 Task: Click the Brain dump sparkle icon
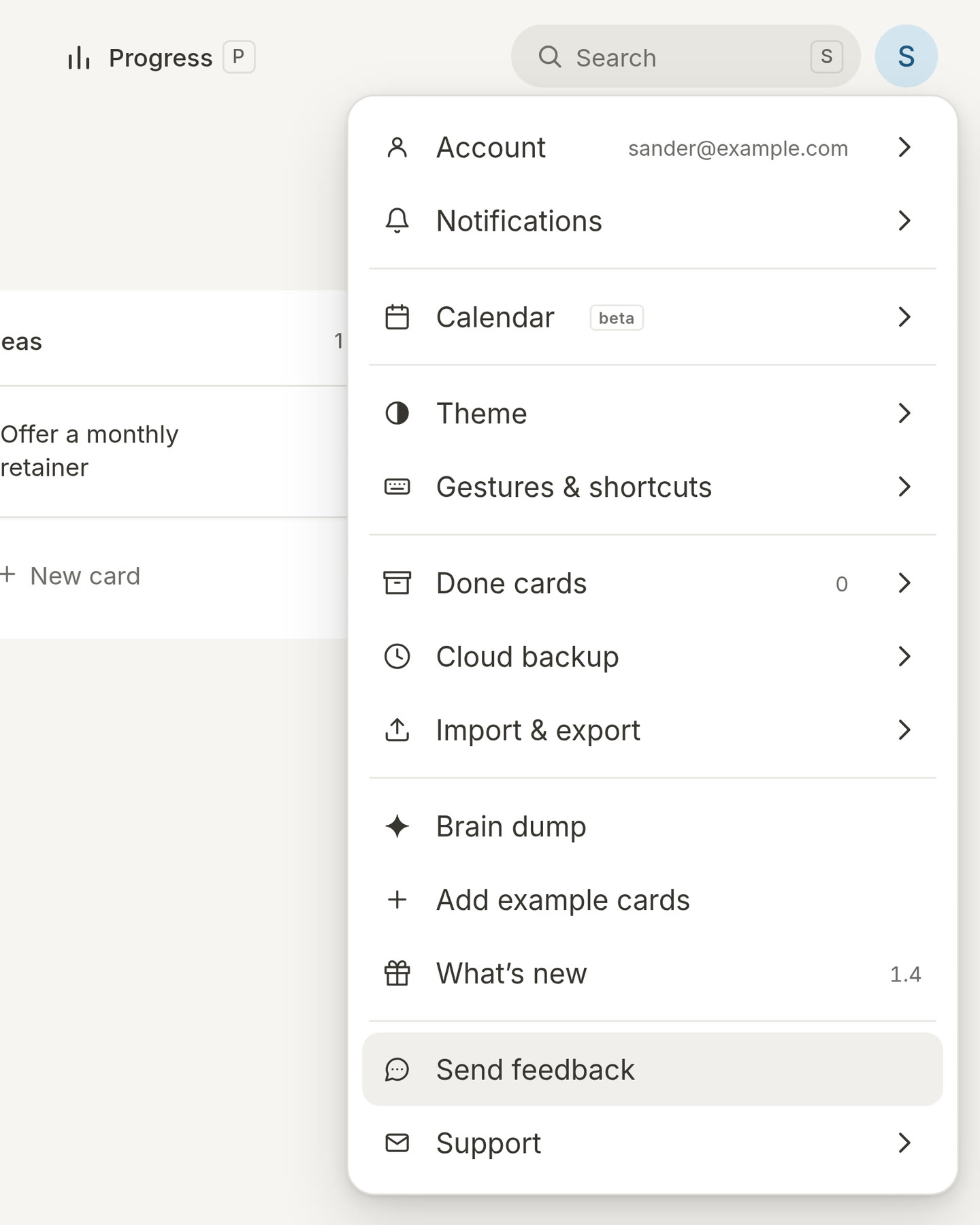pos(397,826)
